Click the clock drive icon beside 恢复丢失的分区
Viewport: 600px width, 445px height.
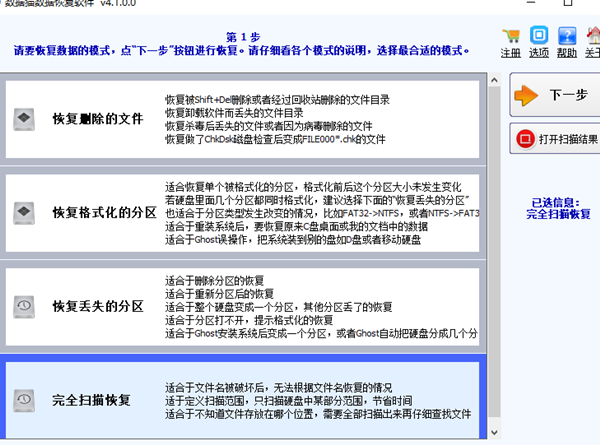tap(24, 307)
